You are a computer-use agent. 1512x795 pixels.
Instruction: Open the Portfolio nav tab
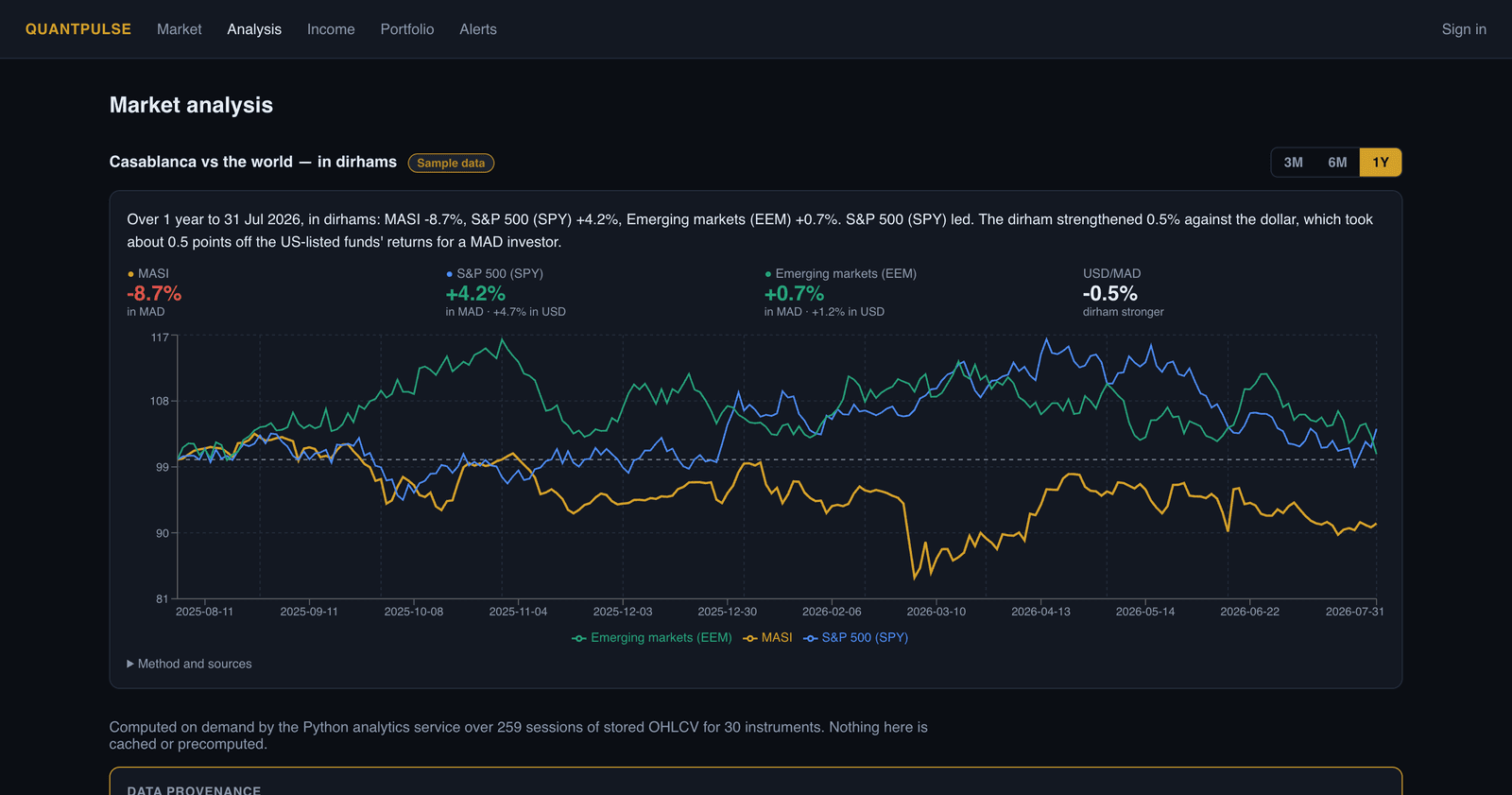(x=407, y=29)
